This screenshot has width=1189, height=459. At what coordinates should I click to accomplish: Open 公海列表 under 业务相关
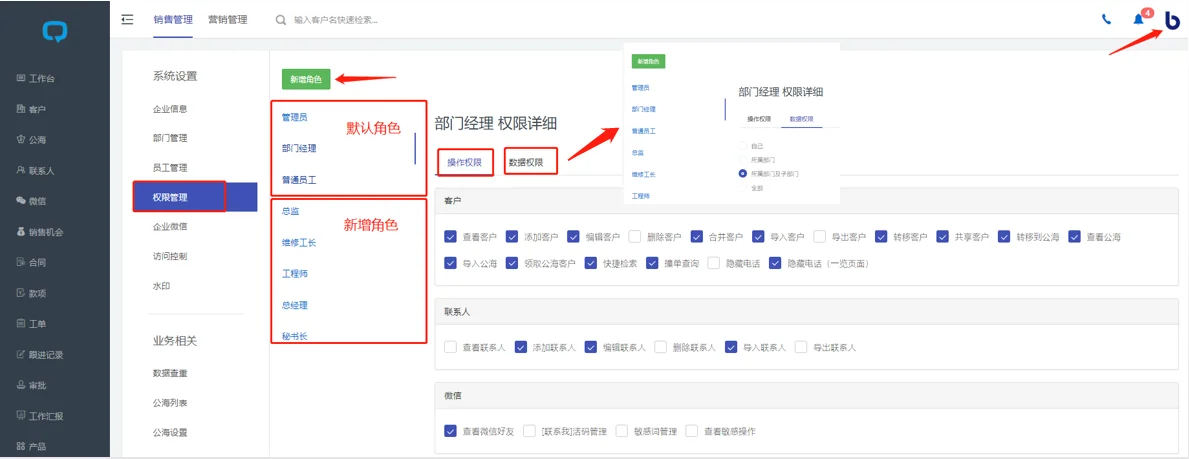tap(170, 403)
